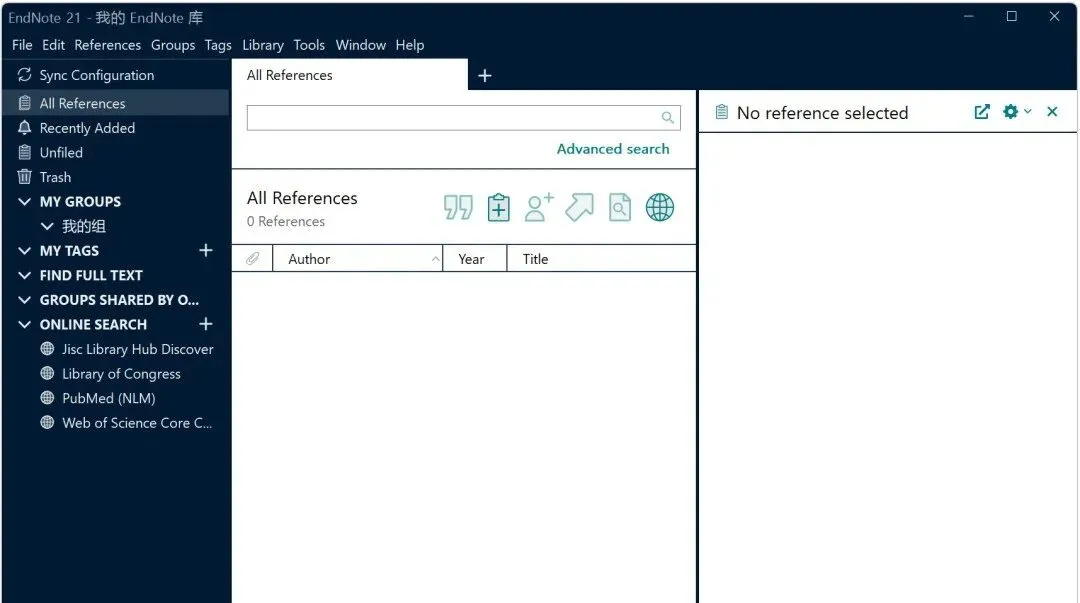Collapse the MY GROUPS section
The width and height of the screenshot is (1080, 603).
coord(25,202)
